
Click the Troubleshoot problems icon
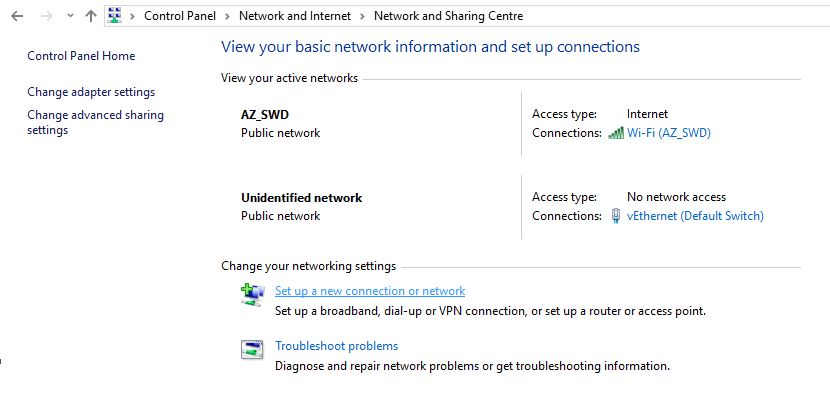252,350
